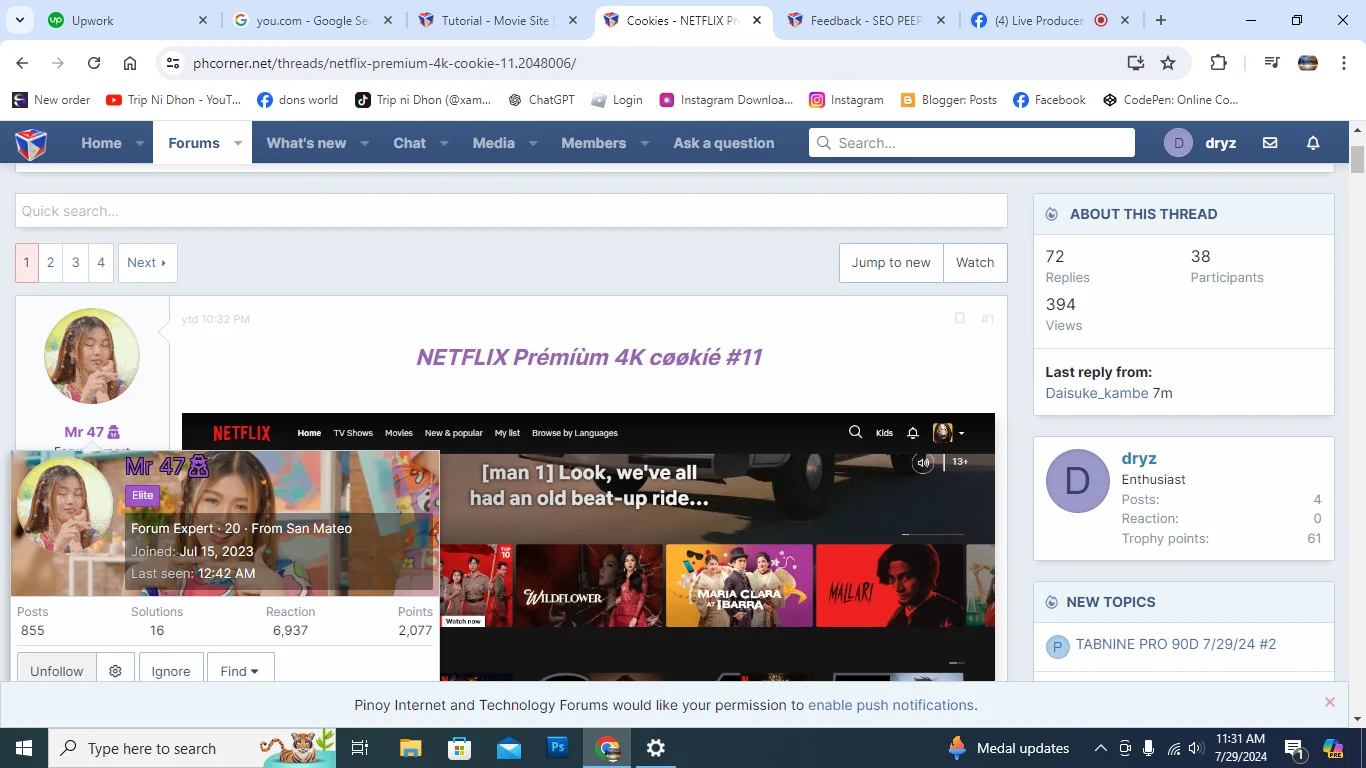
Task: Open the Ask a question menu item
Action: [x=724, y=143]
